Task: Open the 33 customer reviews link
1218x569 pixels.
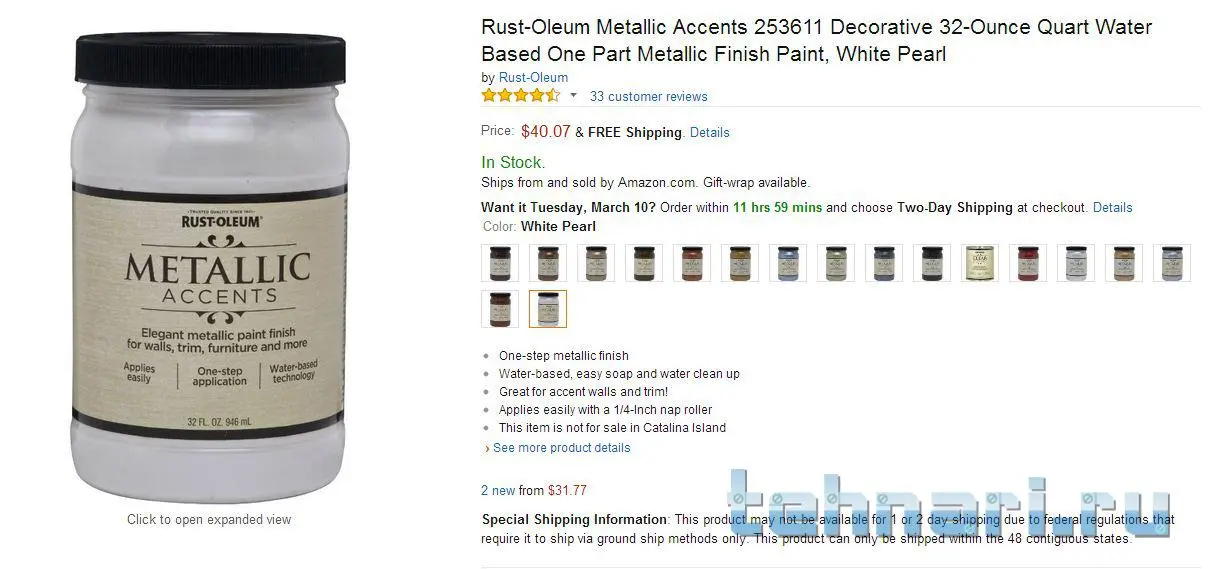Action: [648, 97]
